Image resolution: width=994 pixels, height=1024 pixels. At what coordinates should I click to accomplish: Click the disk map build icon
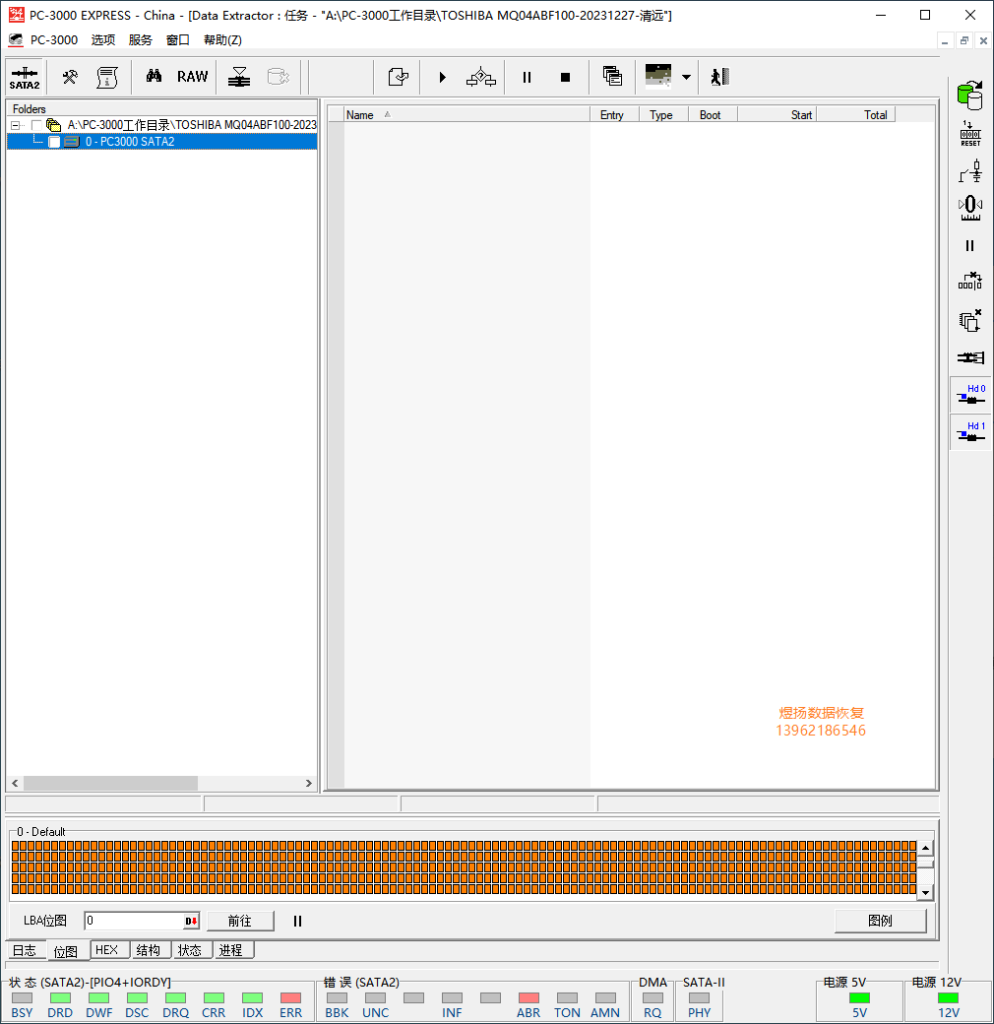239,77
